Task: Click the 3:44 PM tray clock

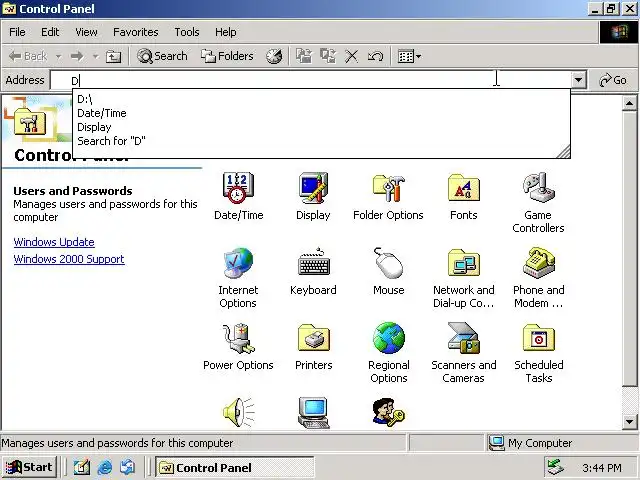Action: point(602,468)
